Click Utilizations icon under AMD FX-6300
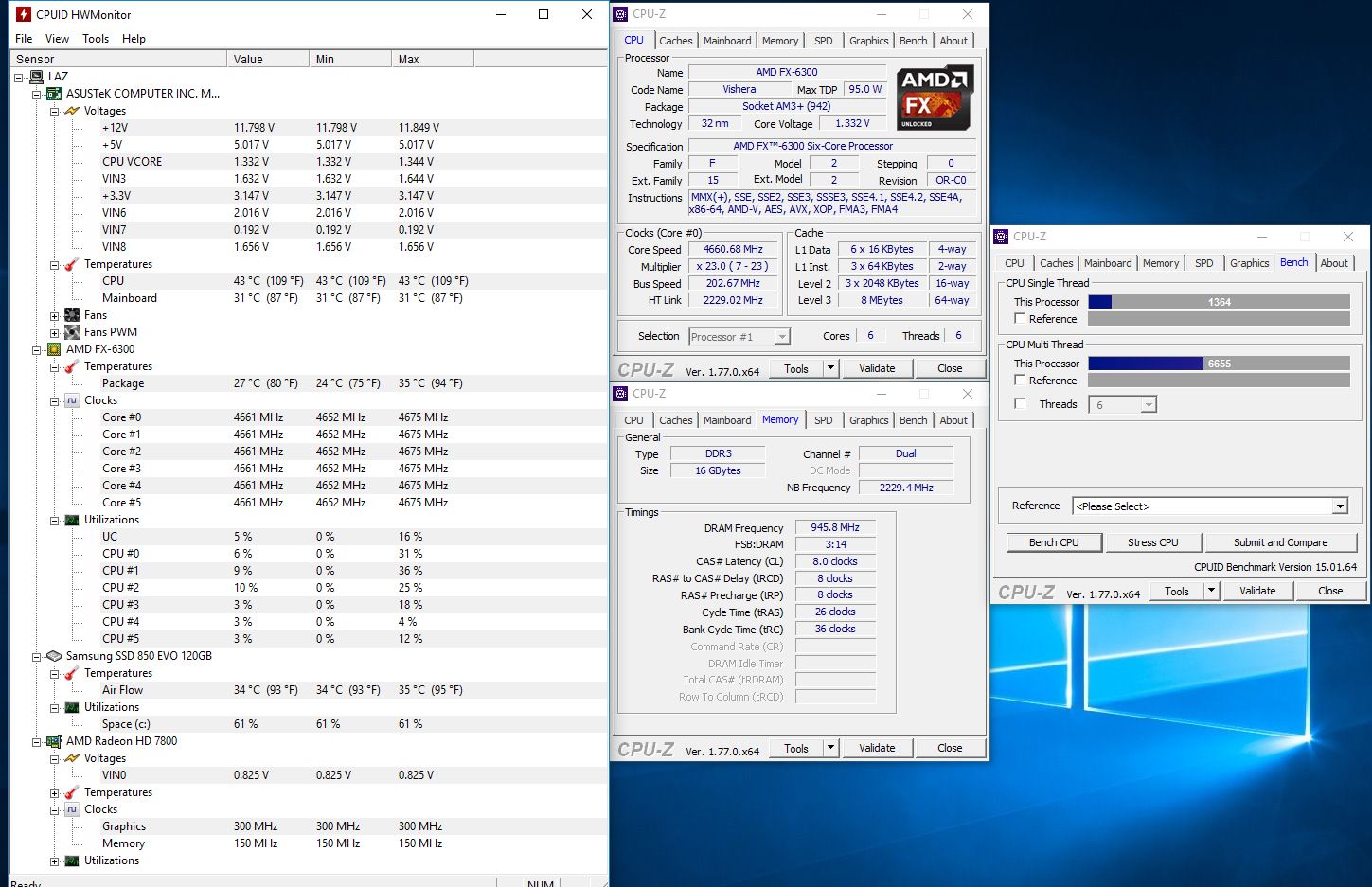The width and height of the screenshot is (1372, 887). pyautogui.click(x=72, y=520)
